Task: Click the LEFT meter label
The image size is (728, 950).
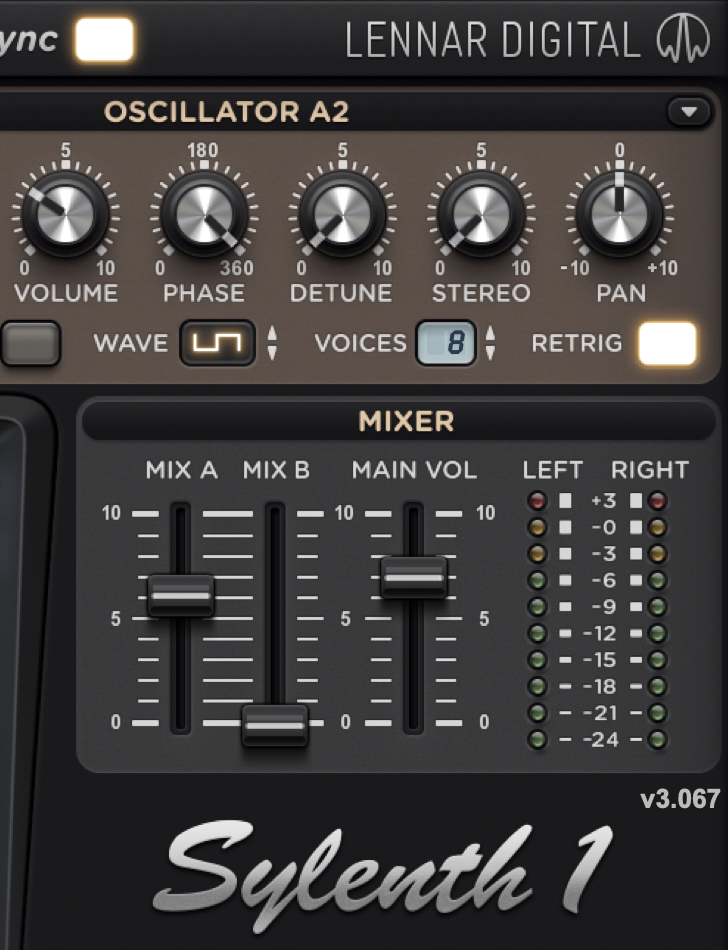Action: [x=553, y=470]
